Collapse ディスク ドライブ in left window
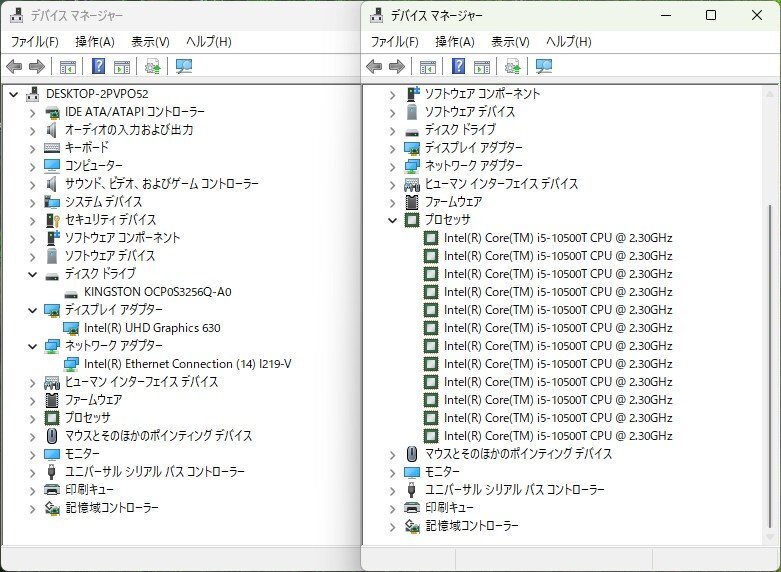 coord(32,274)
